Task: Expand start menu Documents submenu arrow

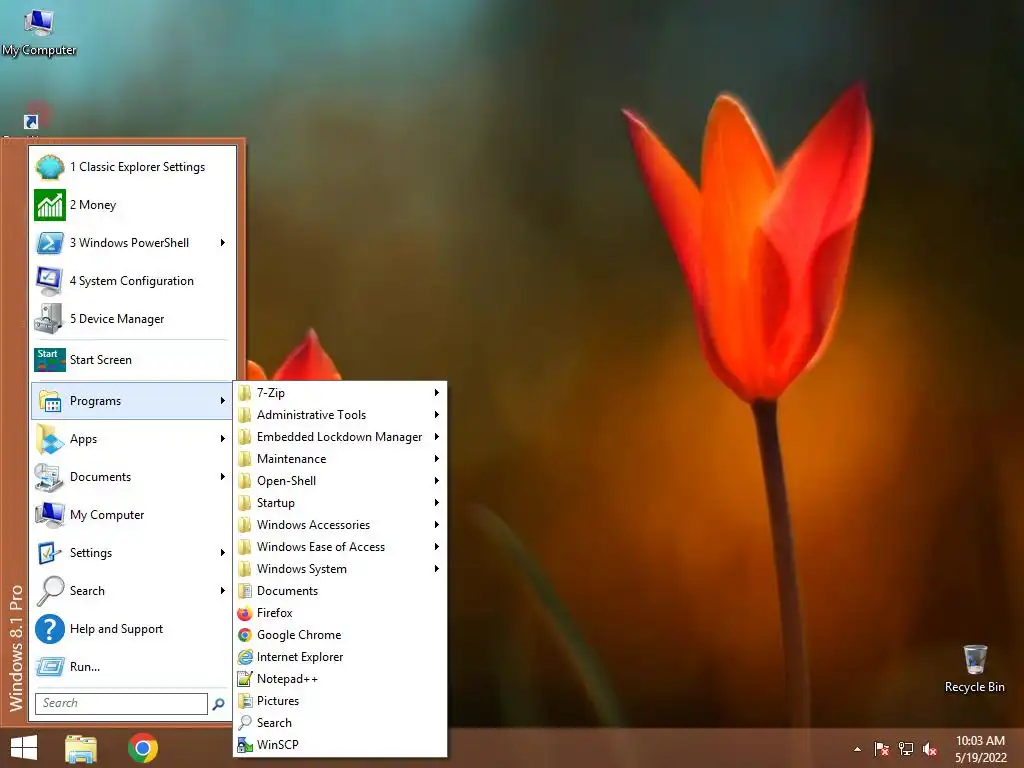Action: pos(223,477)
